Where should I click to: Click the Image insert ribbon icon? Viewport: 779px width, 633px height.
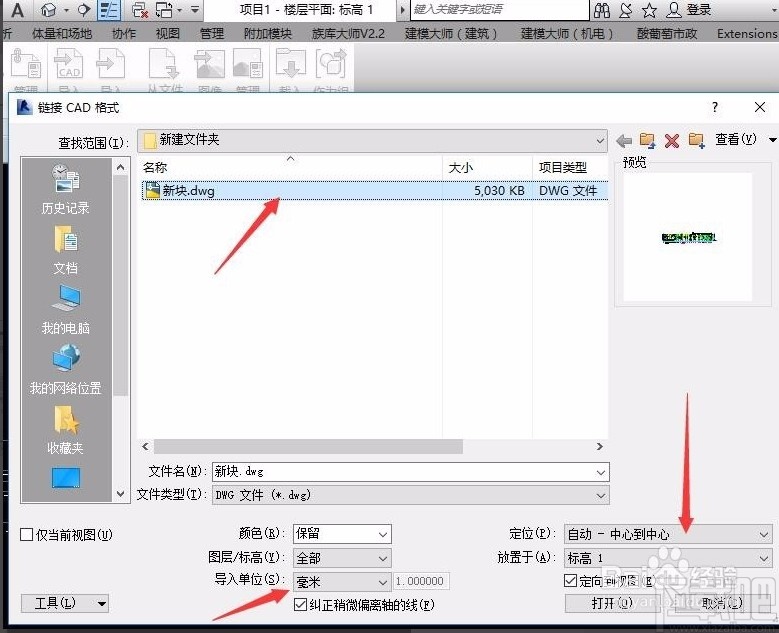pos(209,64)
